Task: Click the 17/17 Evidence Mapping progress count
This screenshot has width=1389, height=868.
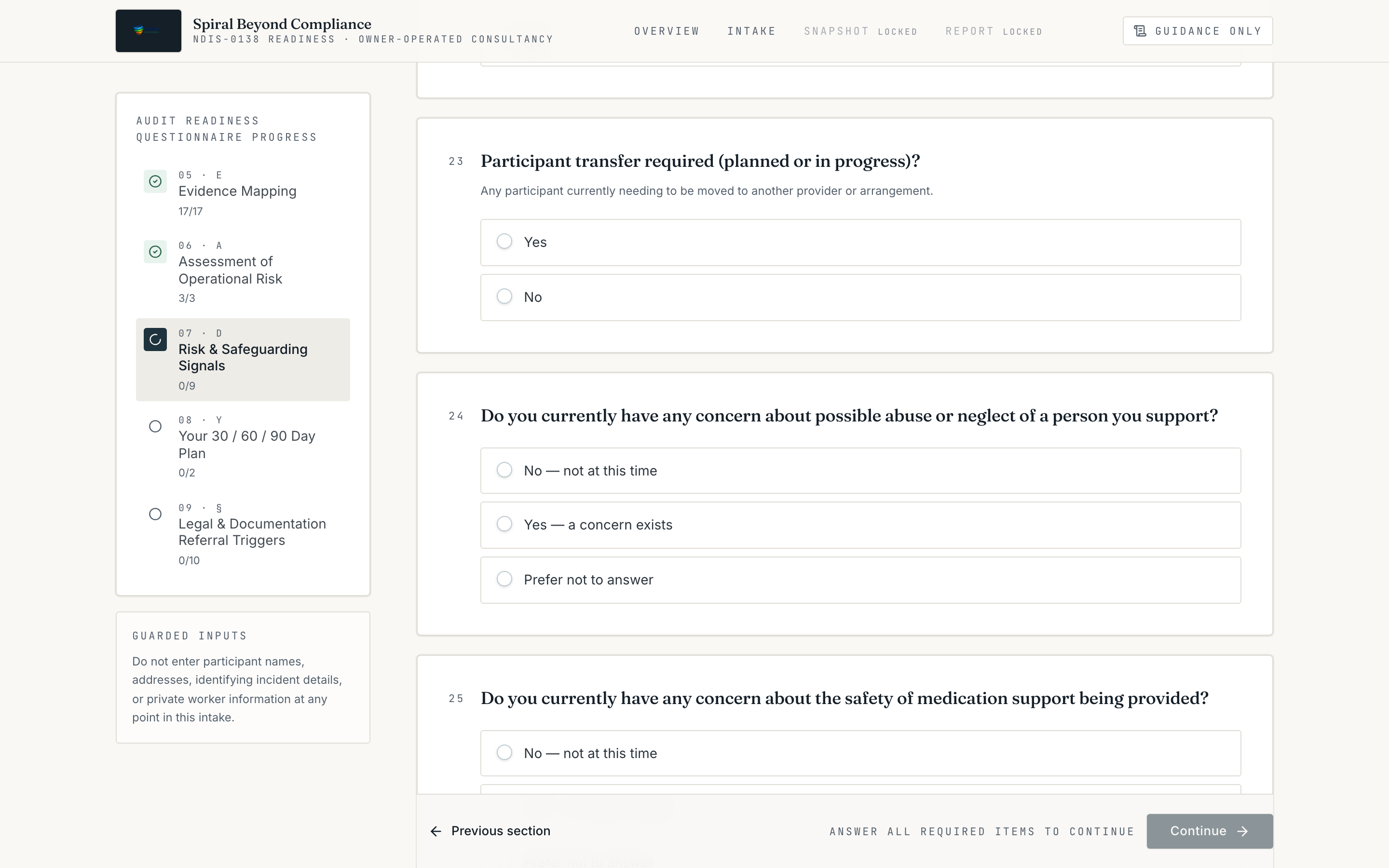Action: (x=191, y=211)
